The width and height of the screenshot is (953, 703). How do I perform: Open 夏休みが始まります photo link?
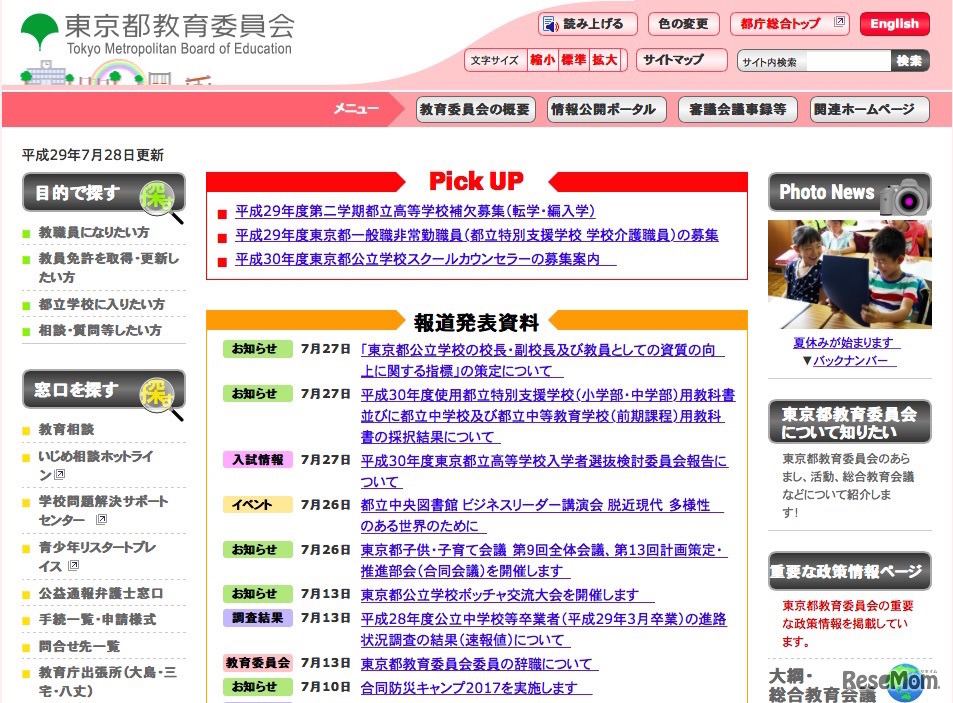click(847, 343)
